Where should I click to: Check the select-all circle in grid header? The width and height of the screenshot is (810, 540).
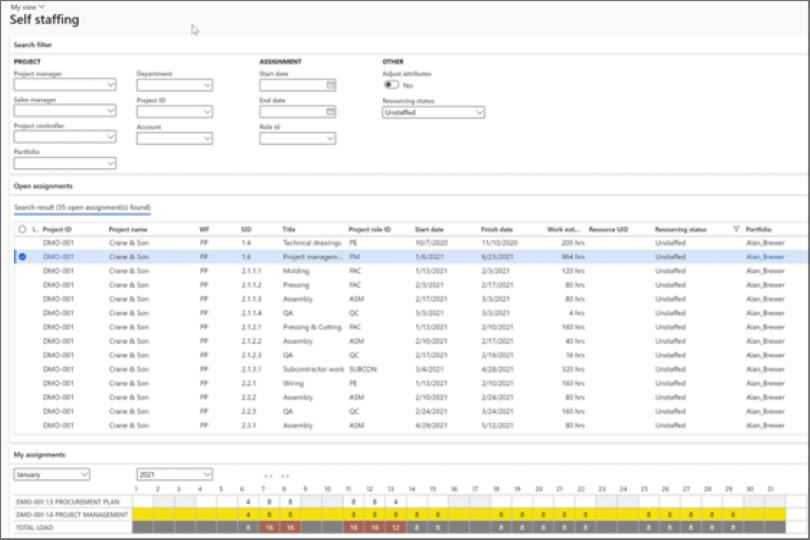point(23,229)
